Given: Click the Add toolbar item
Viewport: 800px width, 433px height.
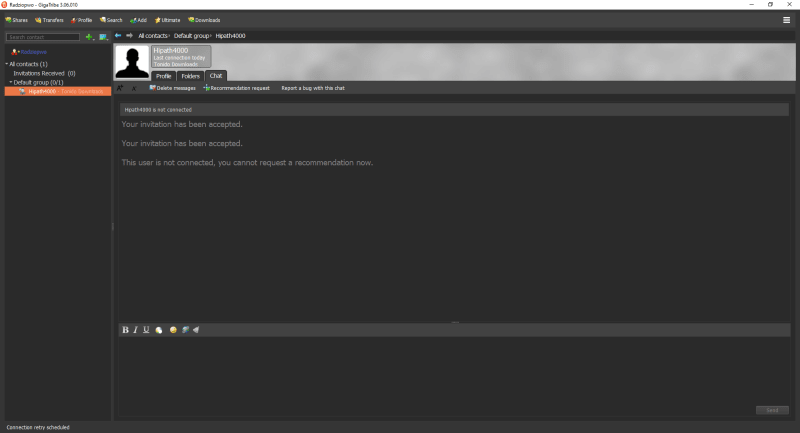Looking at the screenshot, I should point(138,20).
